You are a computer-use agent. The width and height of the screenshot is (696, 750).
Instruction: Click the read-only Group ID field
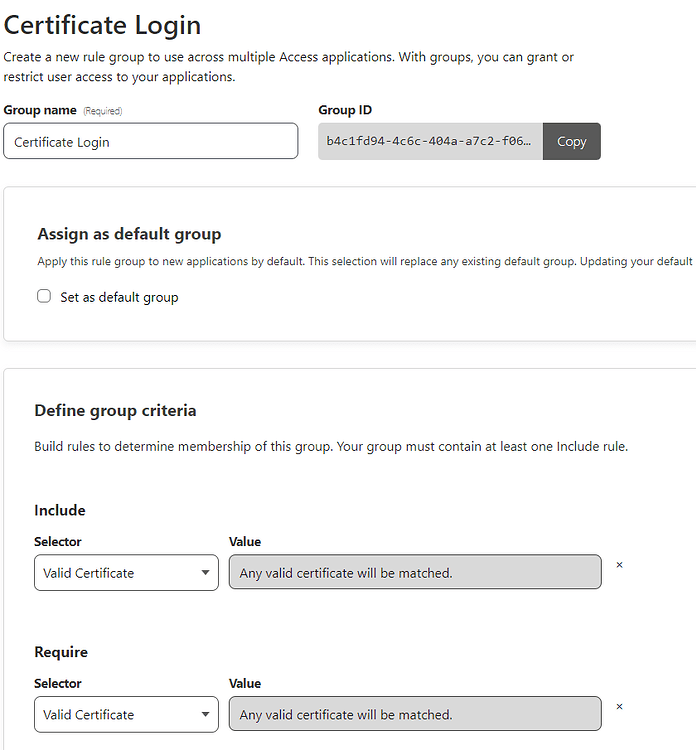coord(430,141)
